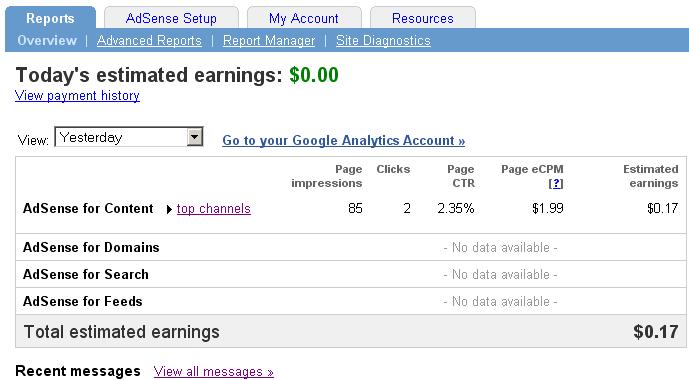Screen dimensions: 689x380
Task: Open the View dropdown arrow button
Action: (194, 137)
